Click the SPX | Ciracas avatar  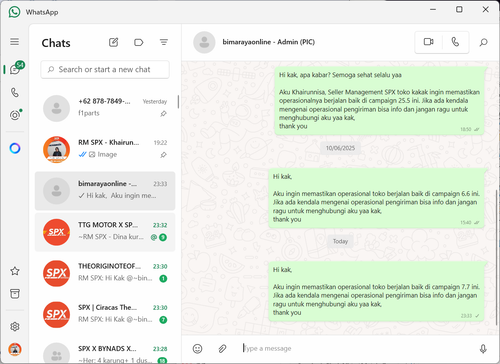56,315
